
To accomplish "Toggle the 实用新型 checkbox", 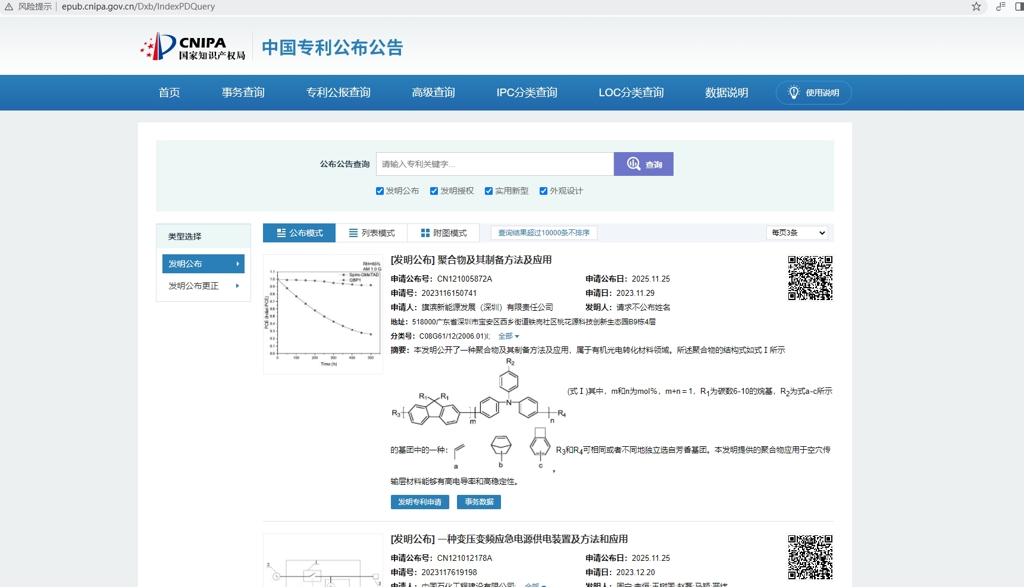I will click(488, 191).
